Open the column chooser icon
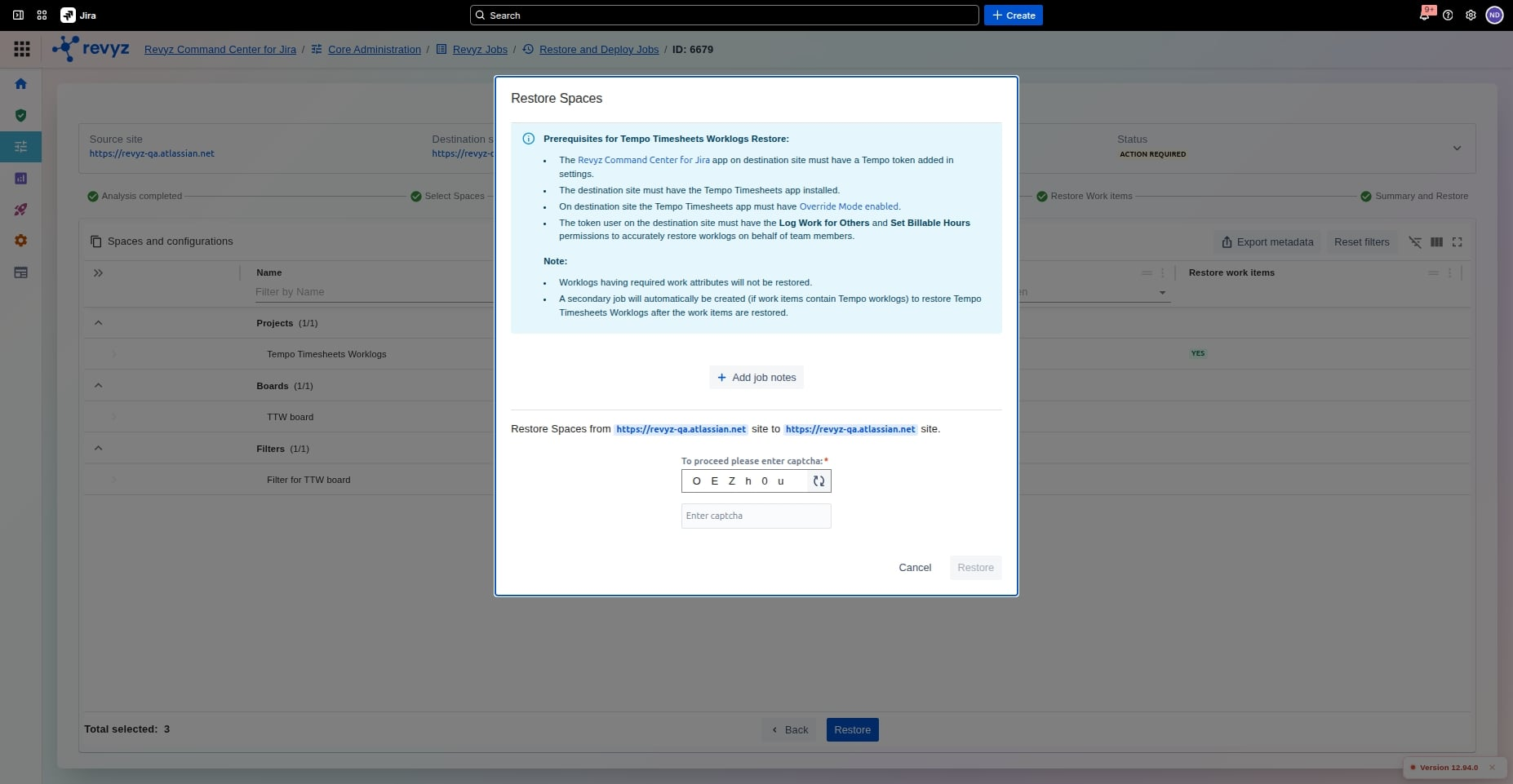The image size is (1513, 784). 1436,242
